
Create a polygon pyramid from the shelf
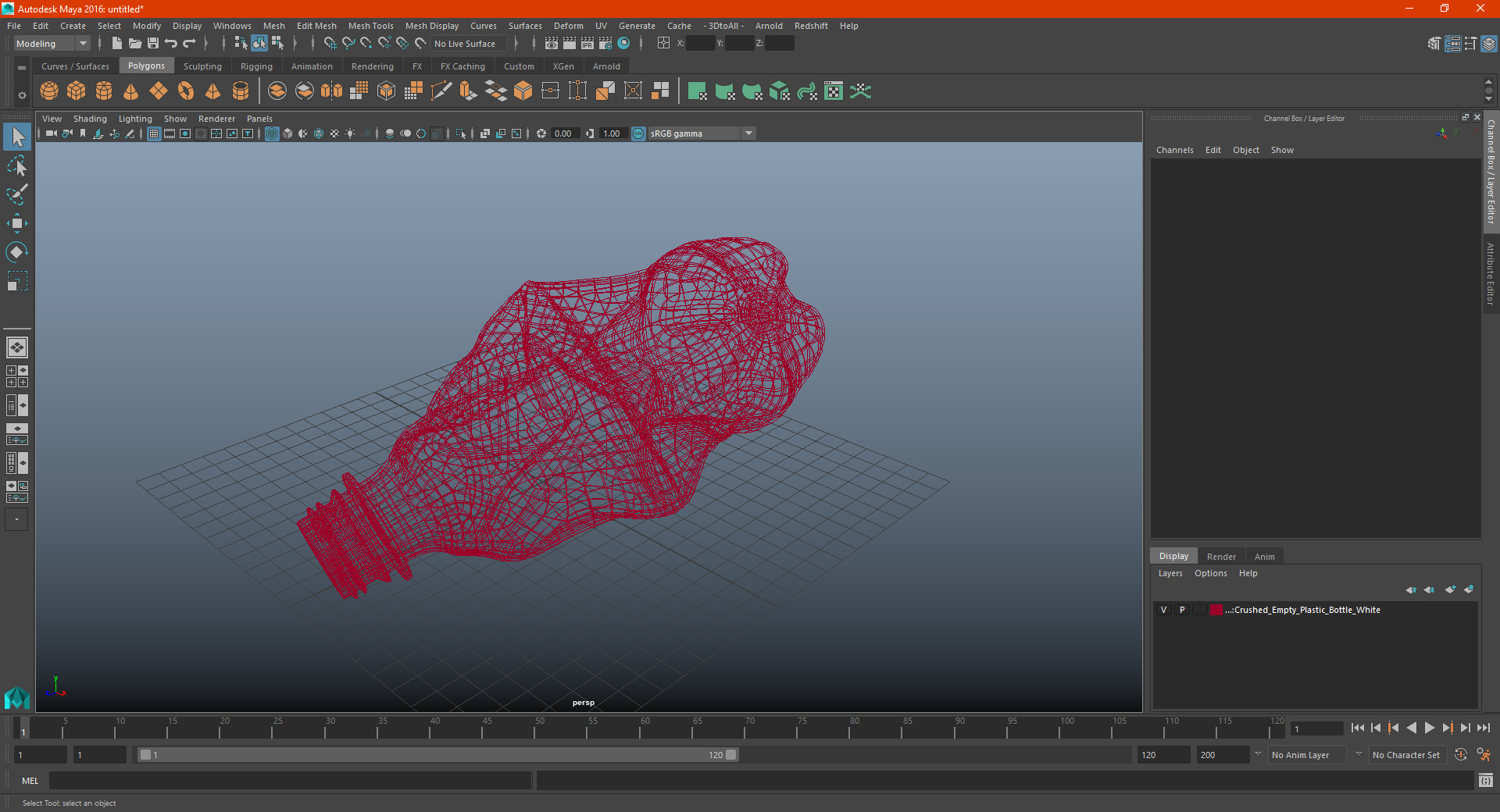[x=213, y=91]
